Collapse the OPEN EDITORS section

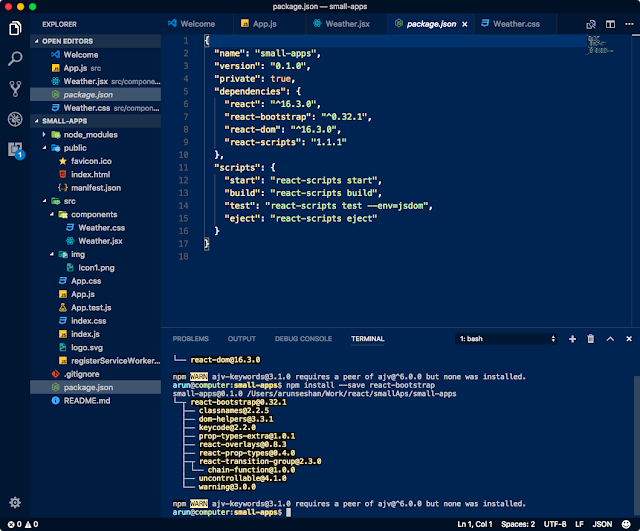36,41
